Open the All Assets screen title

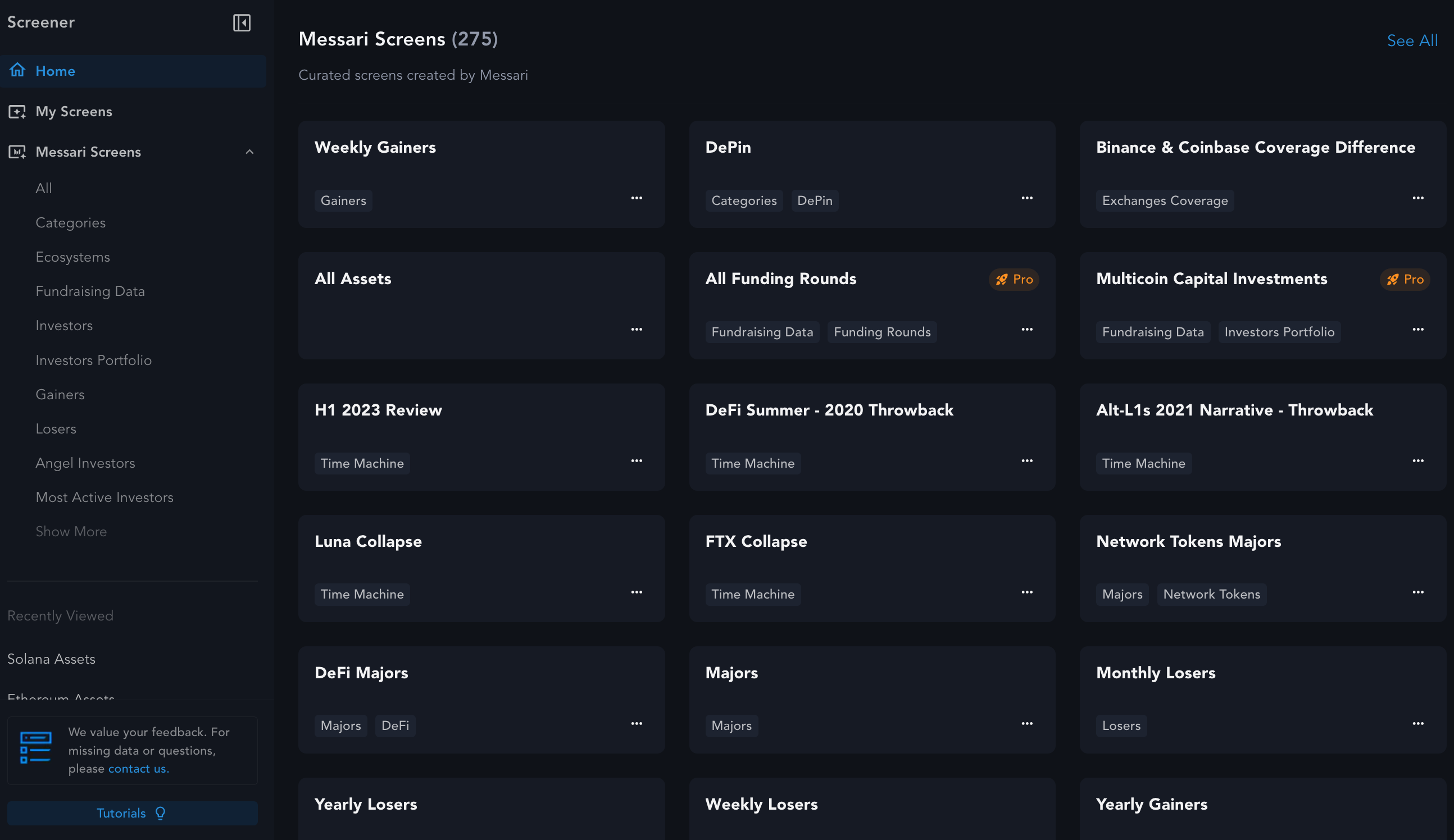click(352, 279)
